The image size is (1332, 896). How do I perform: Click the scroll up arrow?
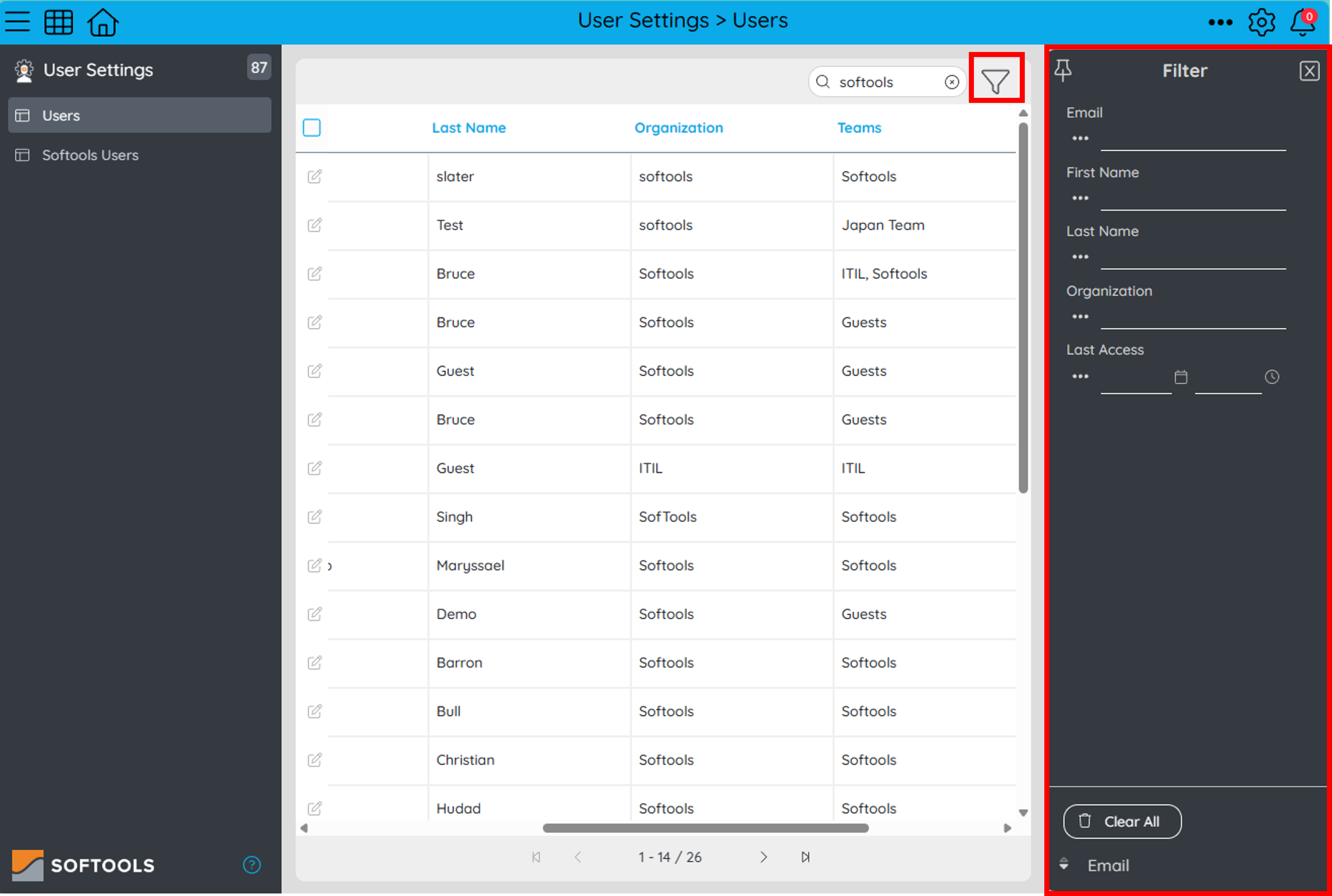[x=1023, y=113]
